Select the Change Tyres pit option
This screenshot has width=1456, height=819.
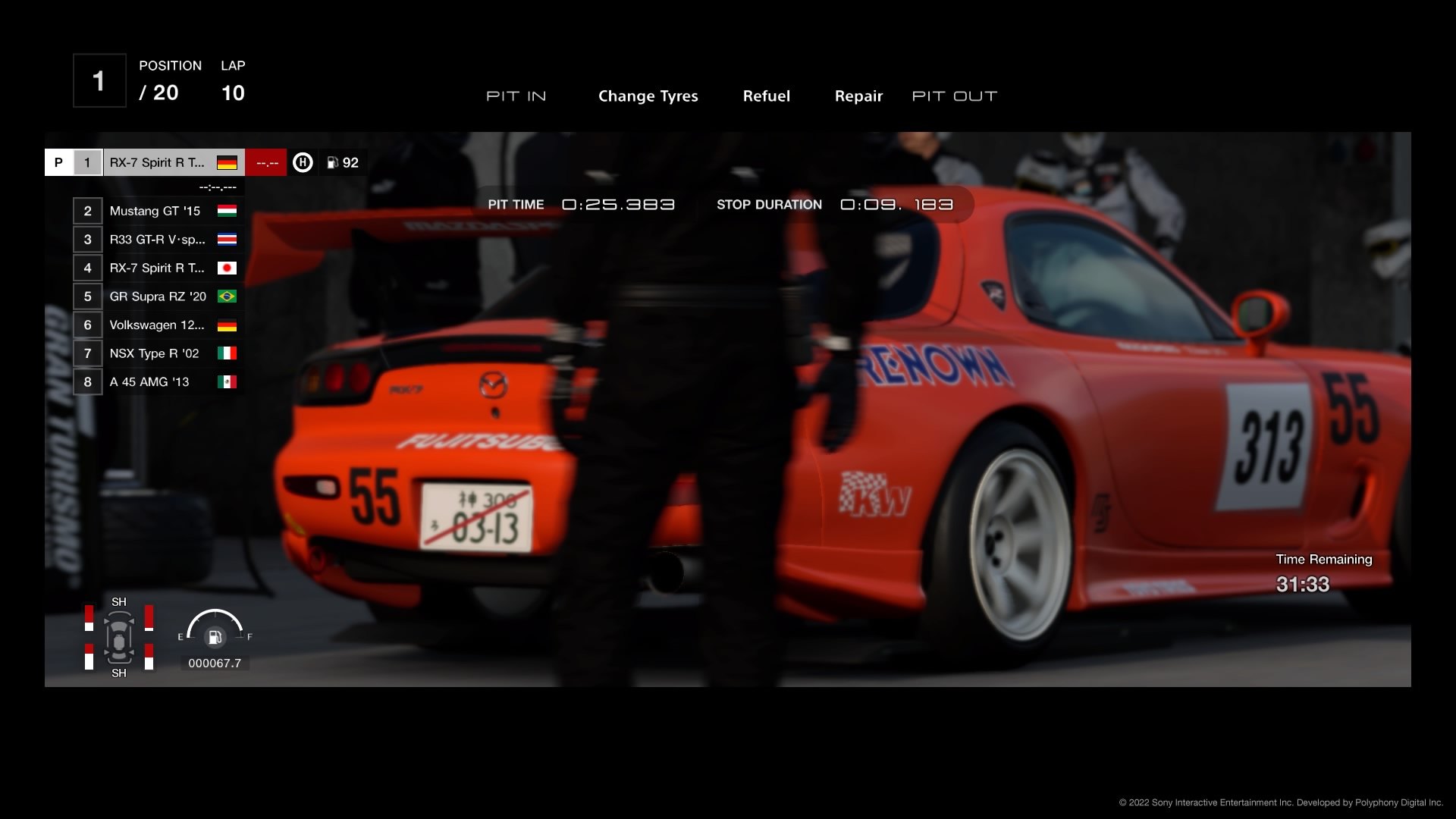pyautogui.click(x=648, y=96)
